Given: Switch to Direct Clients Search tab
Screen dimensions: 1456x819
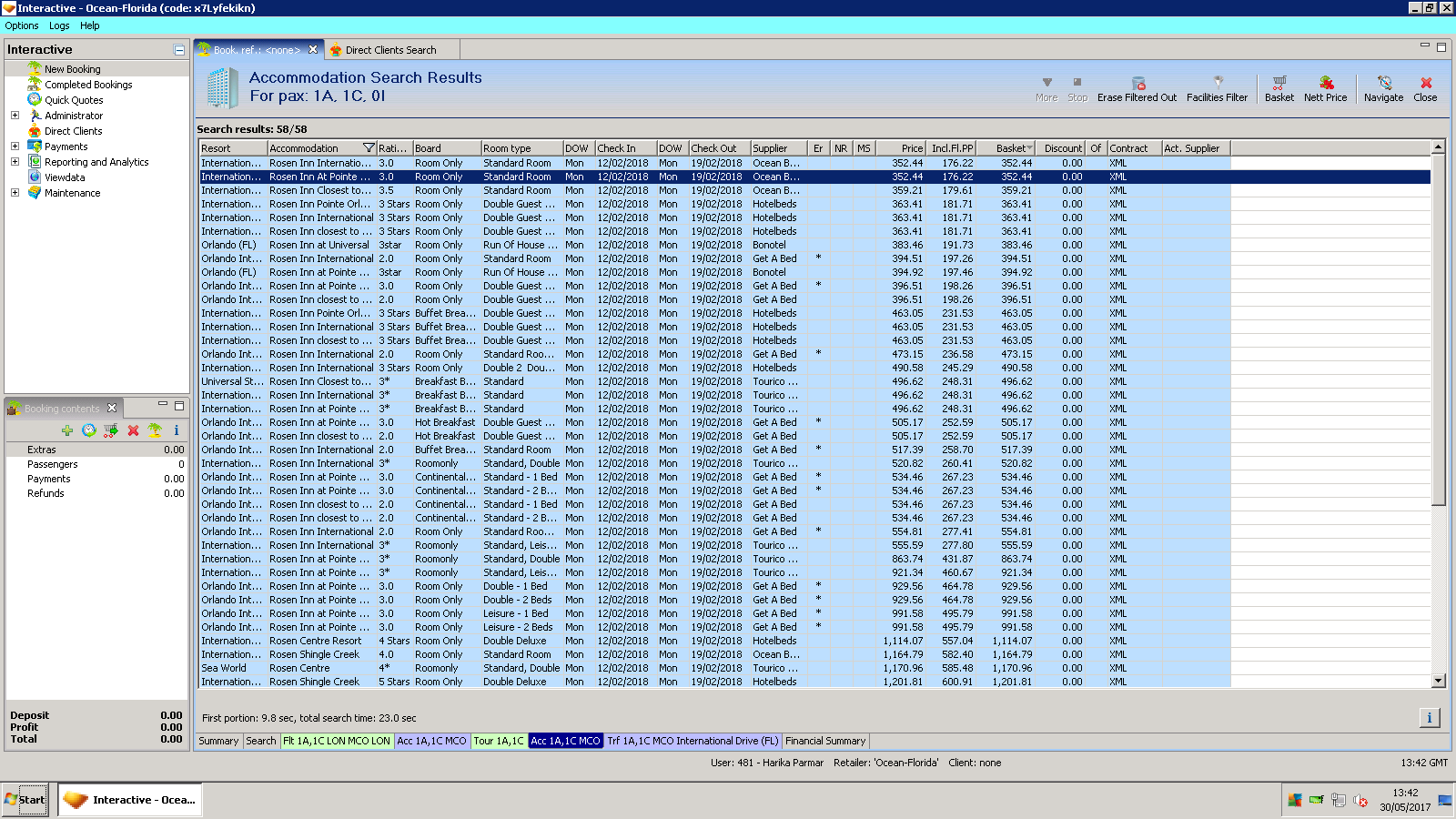Looking at the screenshot, I should coord(389,50).
